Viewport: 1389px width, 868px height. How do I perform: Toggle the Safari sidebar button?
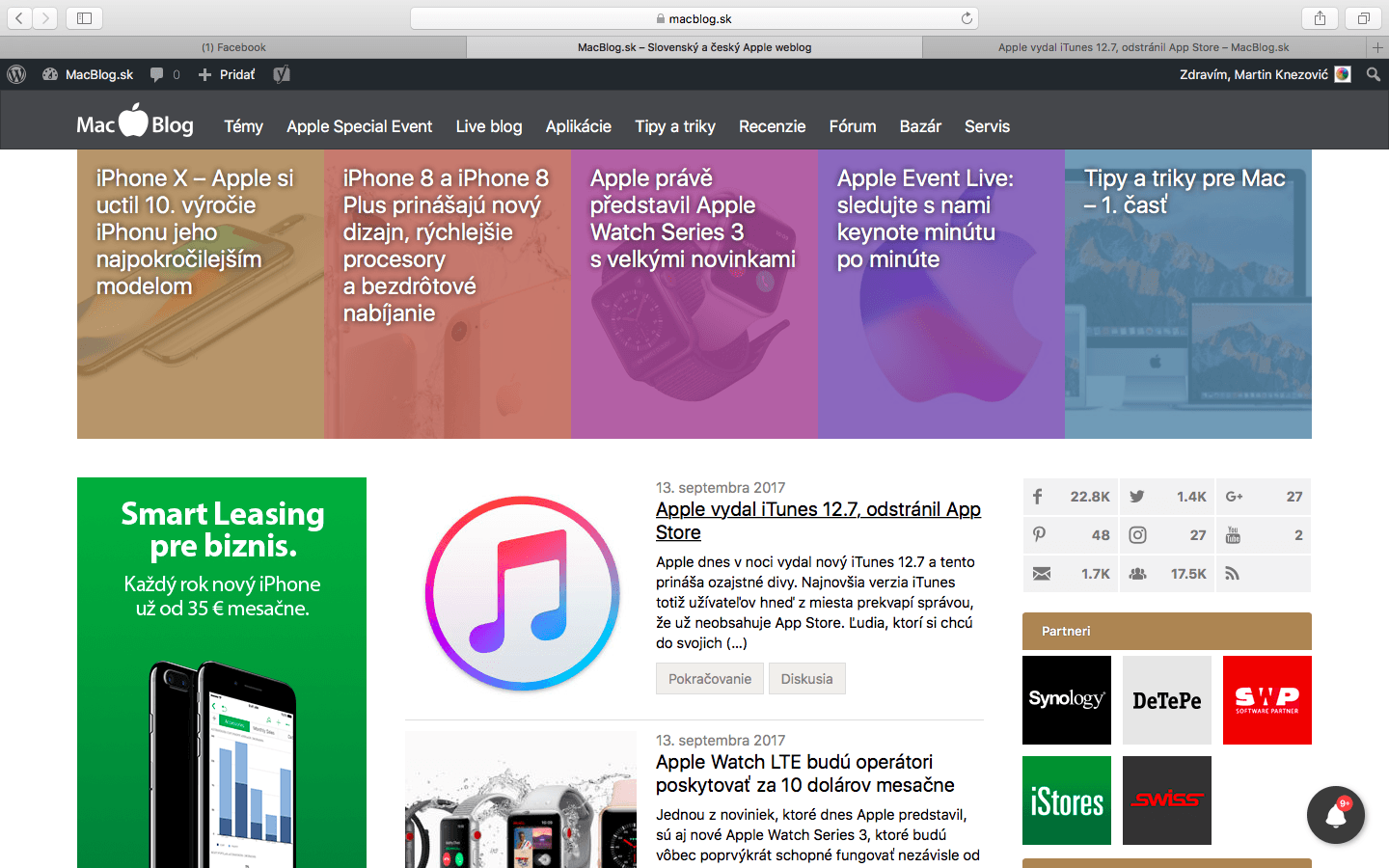(x=84, y=18)
